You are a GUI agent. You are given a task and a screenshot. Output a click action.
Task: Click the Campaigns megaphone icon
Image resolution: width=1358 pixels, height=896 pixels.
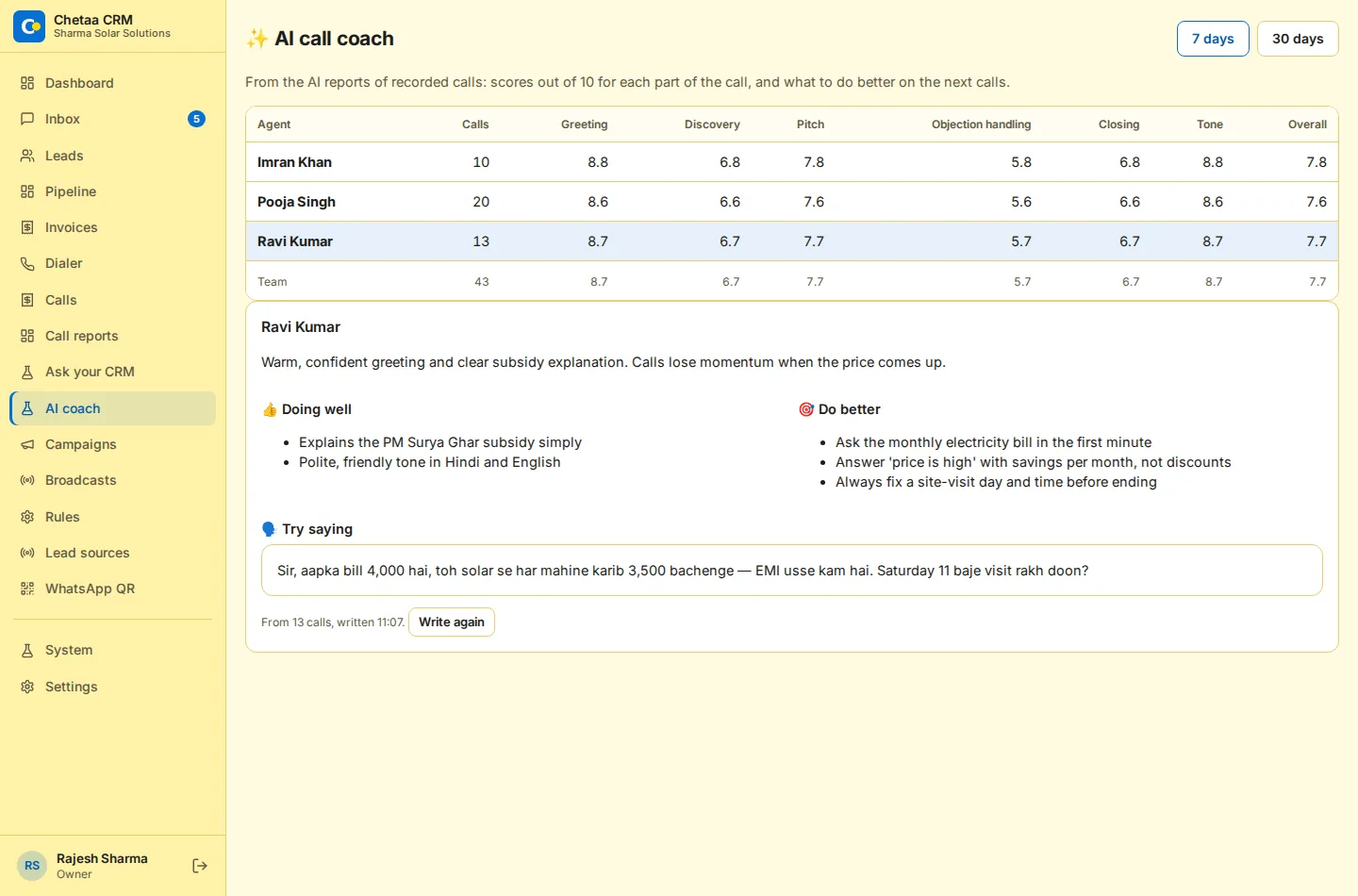pos(27,444)
